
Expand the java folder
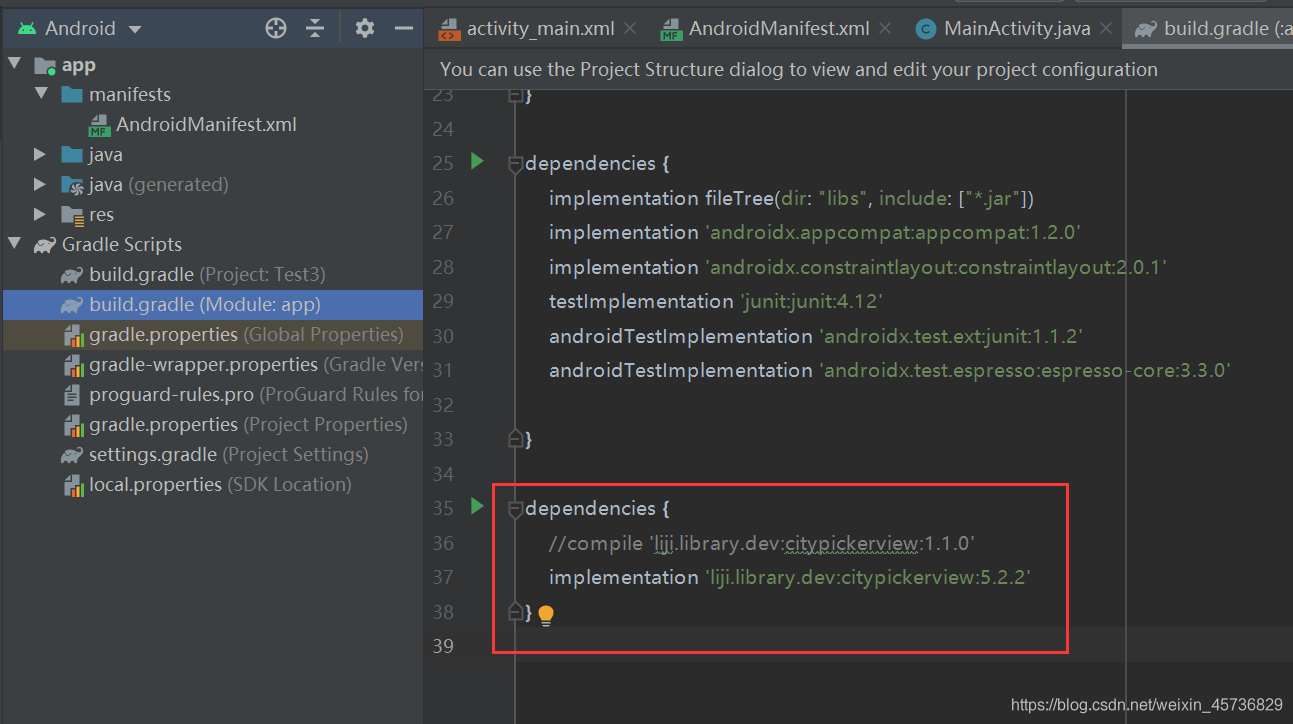tap(38, 154)
